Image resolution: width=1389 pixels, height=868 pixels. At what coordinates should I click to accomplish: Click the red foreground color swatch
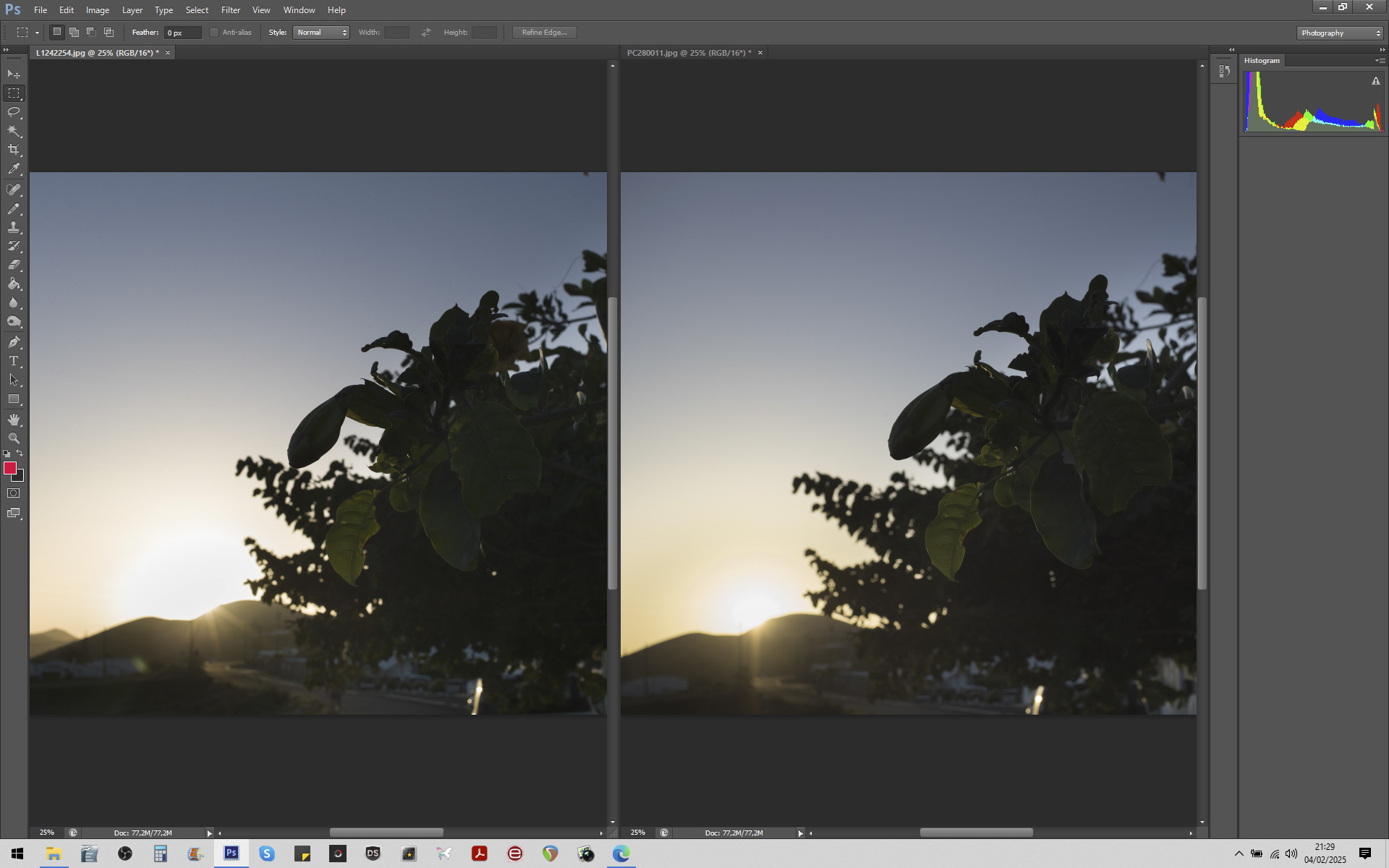[x=10, y=469]
